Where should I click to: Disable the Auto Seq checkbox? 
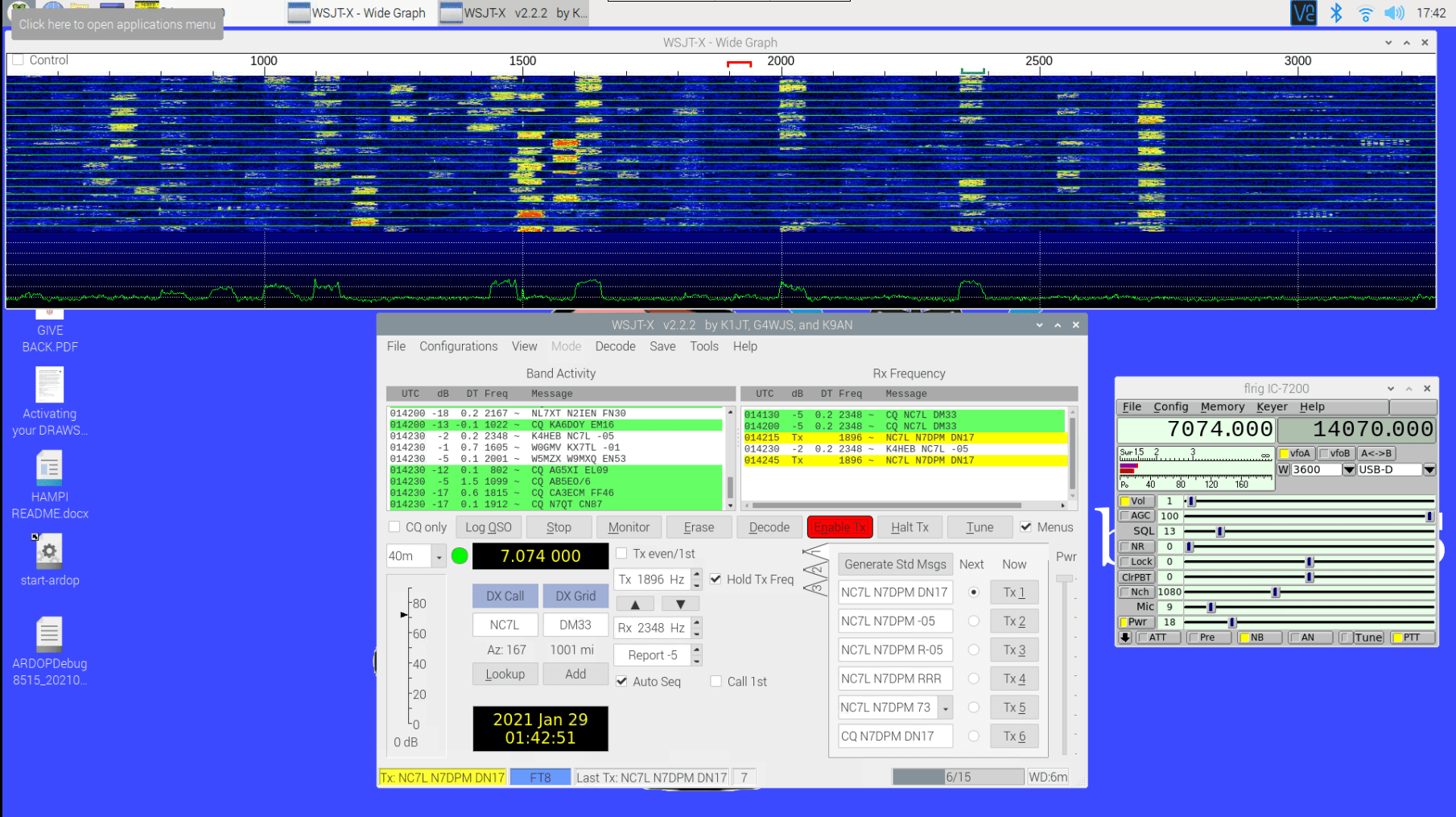(x=621, y=681)
